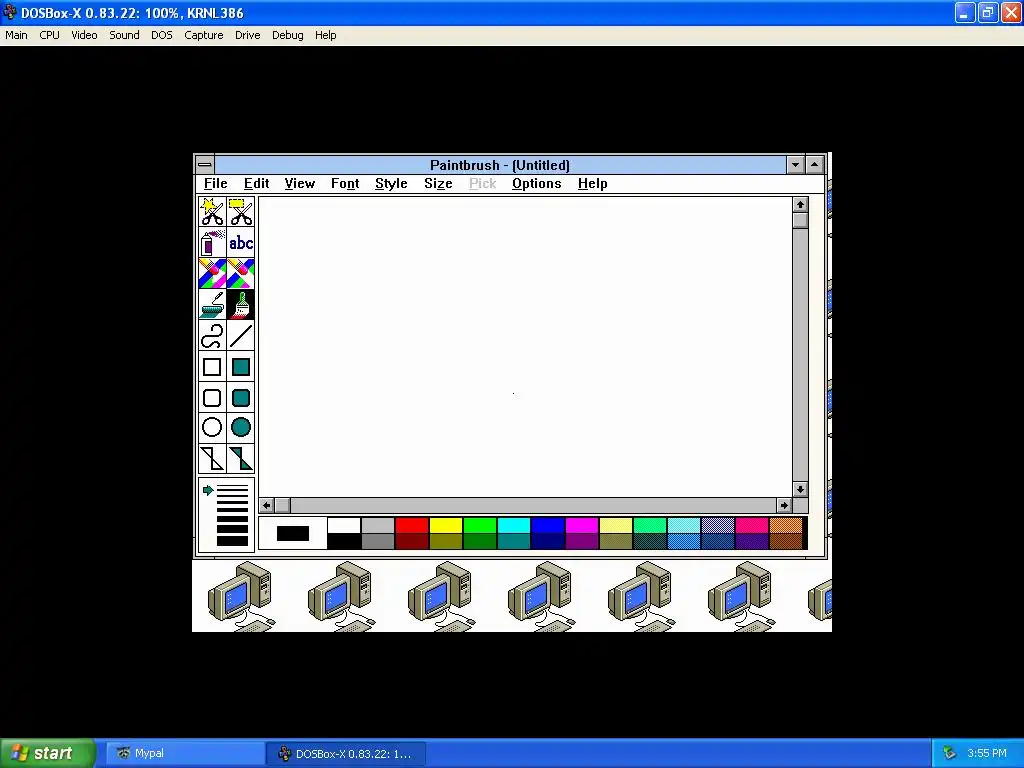The width and height of the screenshot is (1024, 768).
Task: Select the Filled Box tool
Action: point(241,366)
